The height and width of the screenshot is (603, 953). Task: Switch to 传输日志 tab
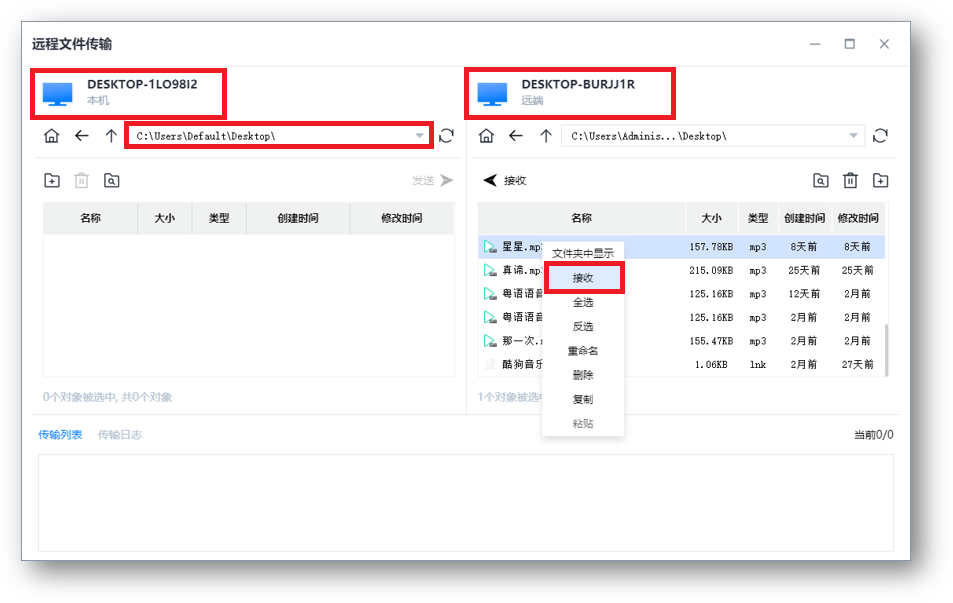[120, 435]
